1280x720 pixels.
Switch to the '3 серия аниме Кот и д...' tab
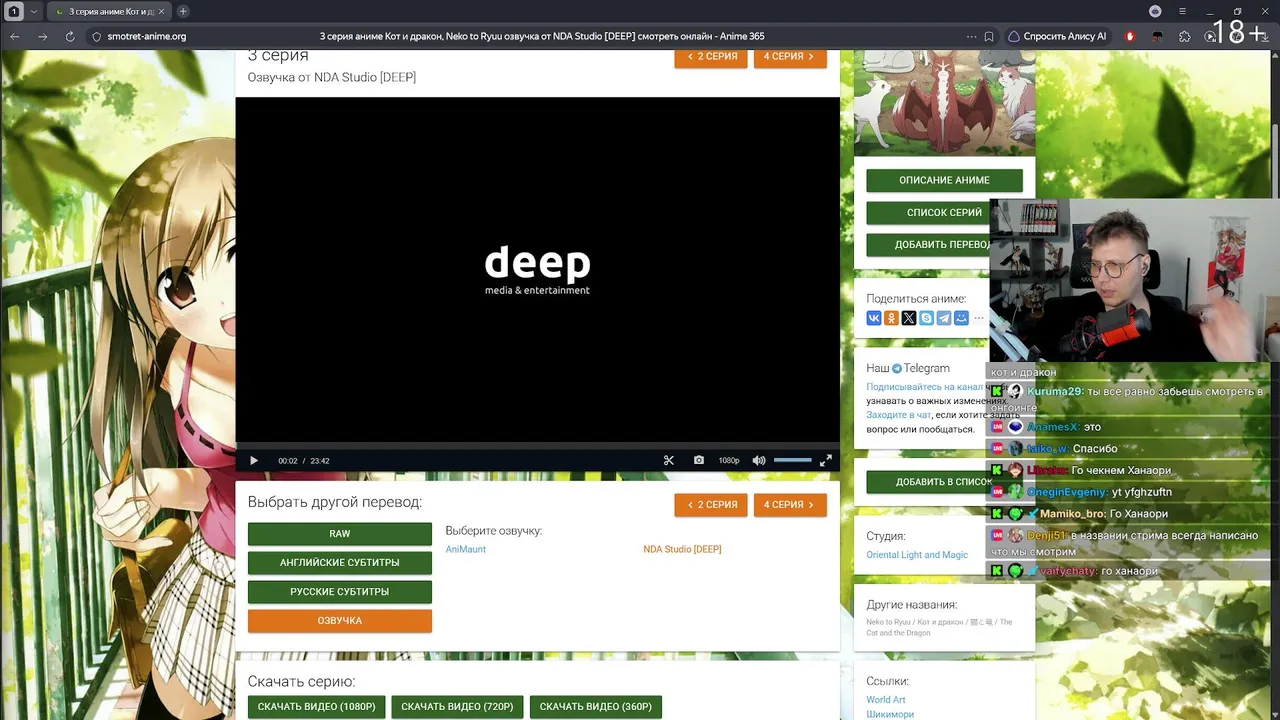click(x=108, y=11)
